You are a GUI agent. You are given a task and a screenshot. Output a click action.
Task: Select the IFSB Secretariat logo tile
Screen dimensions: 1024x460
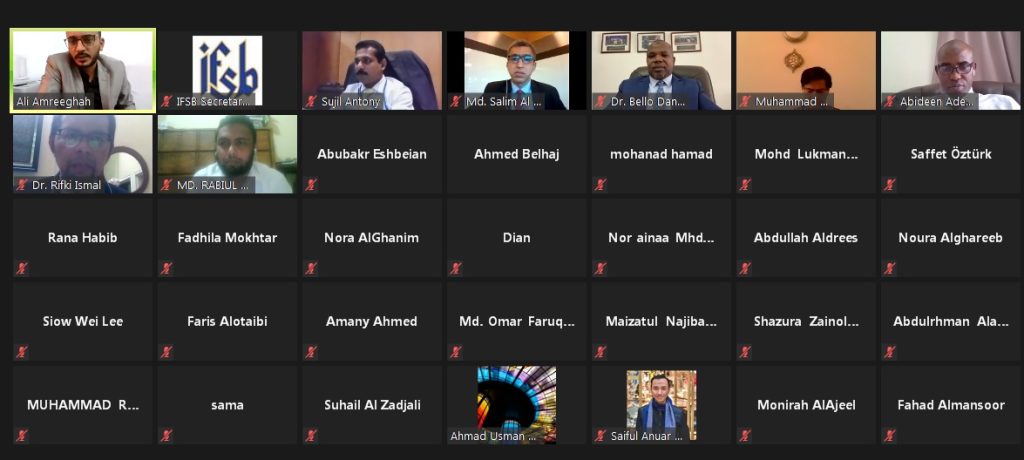click(x=227, y=70)
